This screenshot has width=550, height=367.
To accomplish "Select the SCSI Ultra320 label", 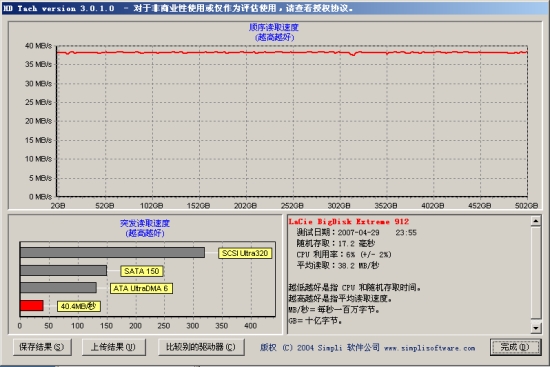I will click(x=245, y=253).
